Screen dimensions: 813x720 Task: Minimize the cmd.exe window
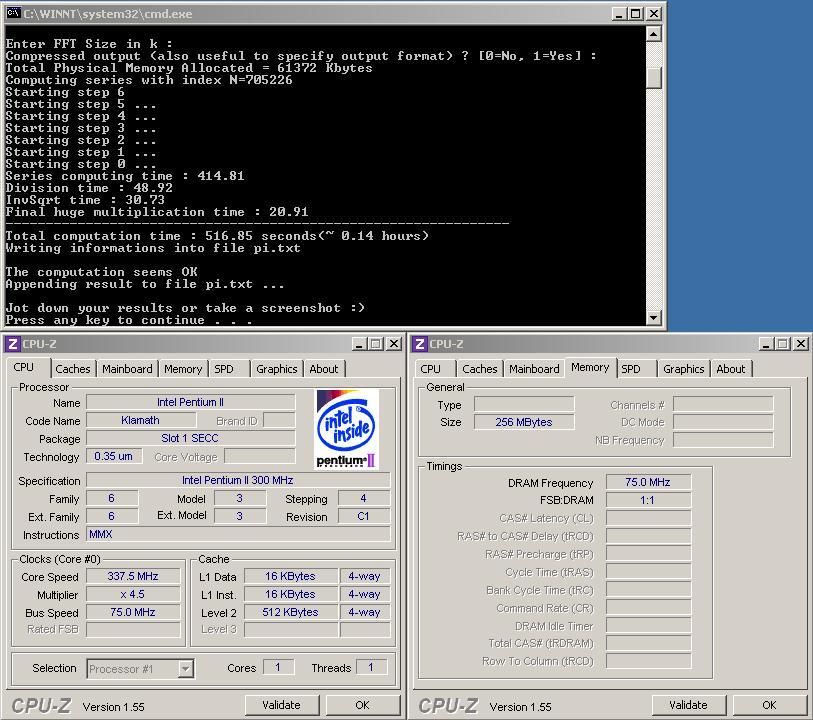(x=619, y=13)
